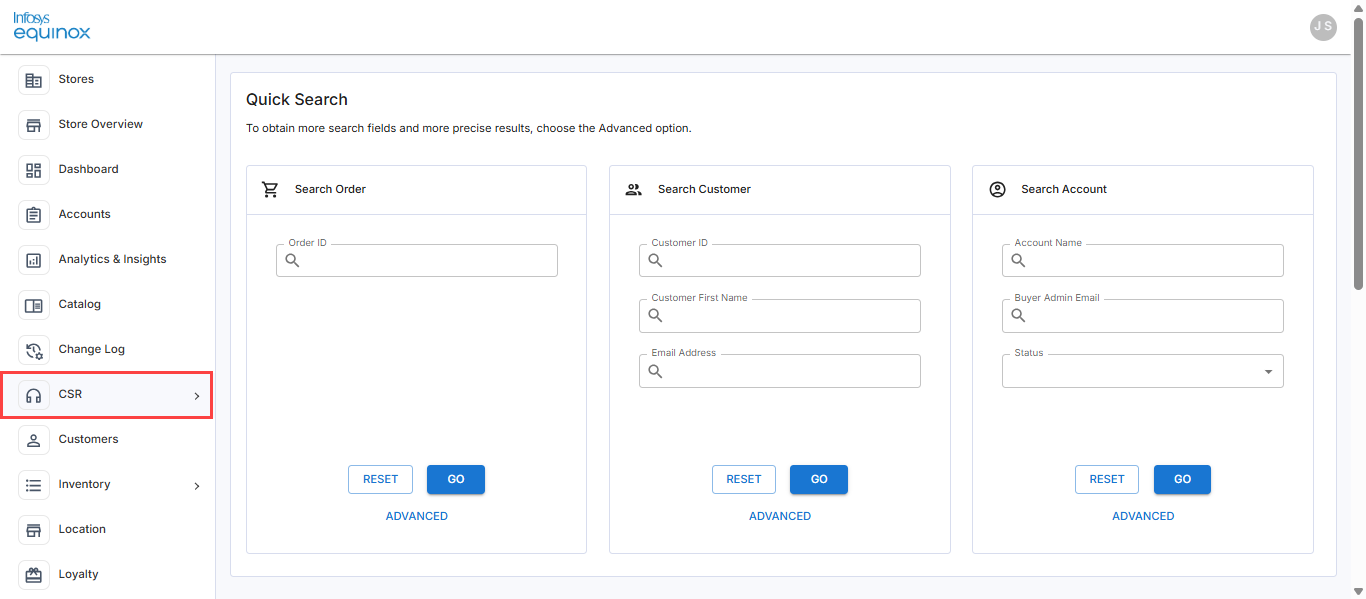Click the JS user avatar

(x=1323, y=27)
